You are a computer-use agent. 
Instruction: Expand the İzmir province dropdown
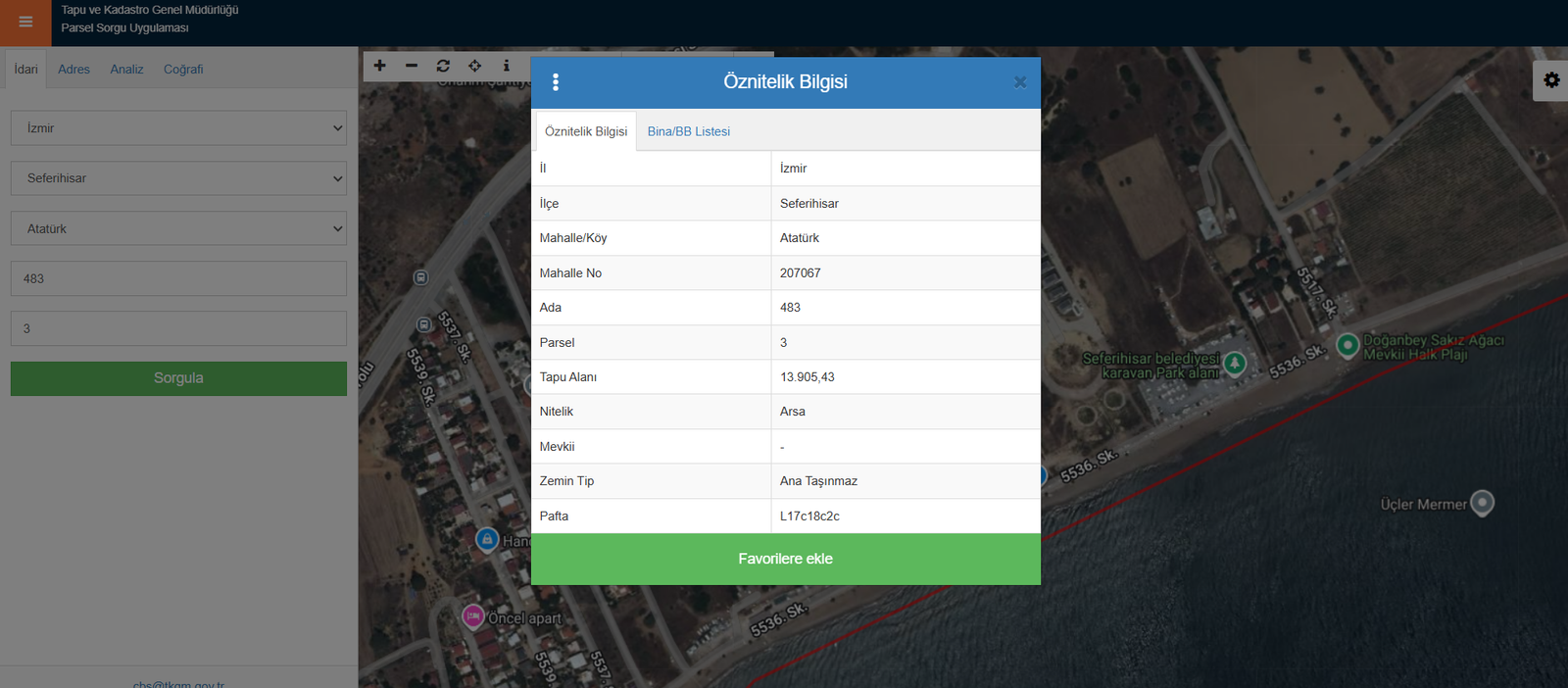(x=178, y=128)
